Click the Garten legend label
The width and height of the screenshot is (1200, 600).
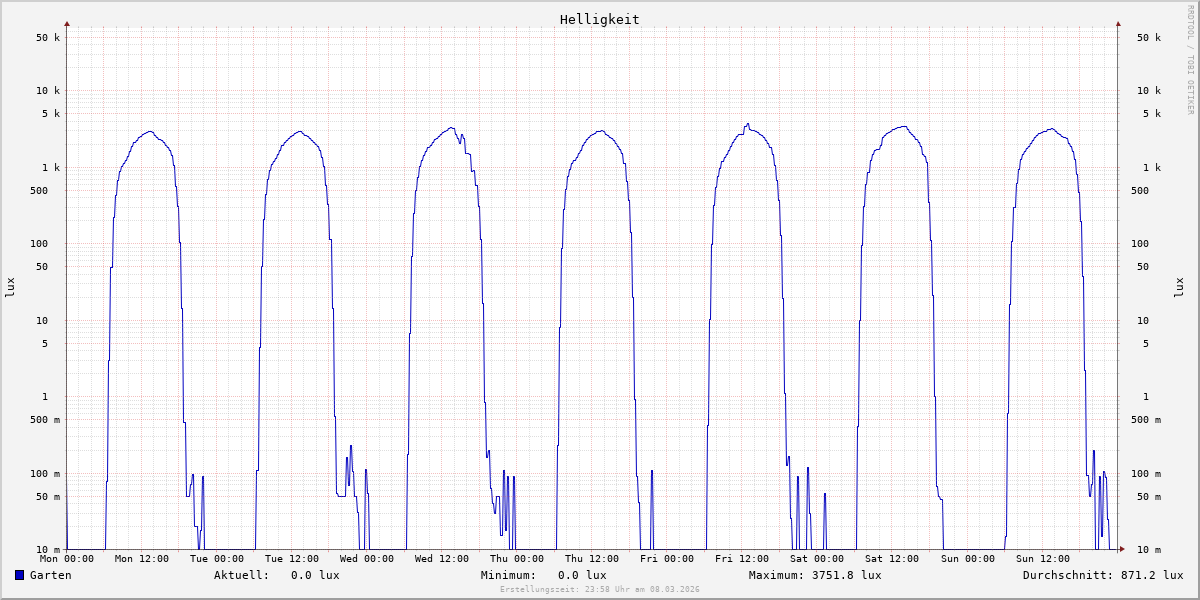[x=50, y=575]
